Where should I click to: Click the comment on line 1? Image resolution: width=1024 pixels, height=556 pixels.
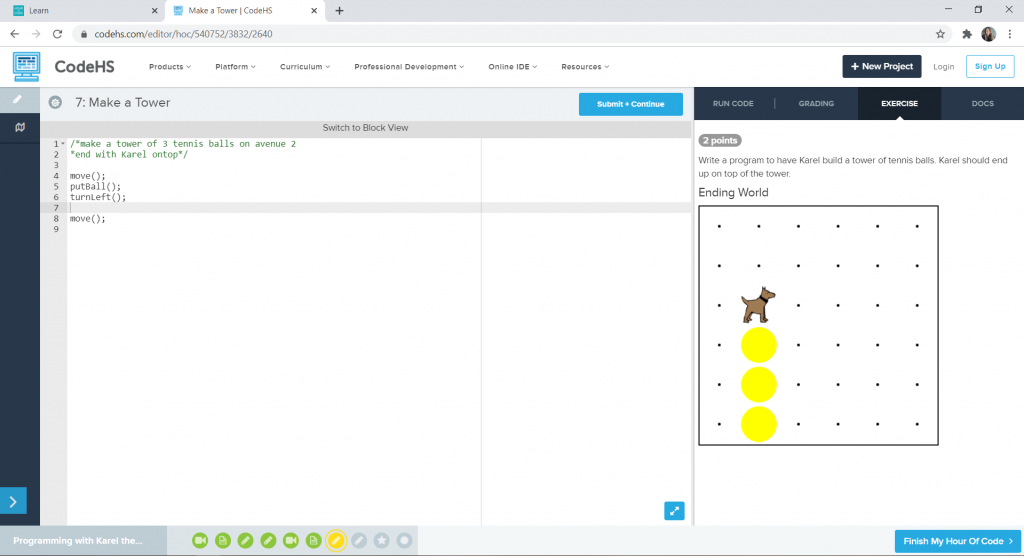pyautogui.click(x=183, y=144)
